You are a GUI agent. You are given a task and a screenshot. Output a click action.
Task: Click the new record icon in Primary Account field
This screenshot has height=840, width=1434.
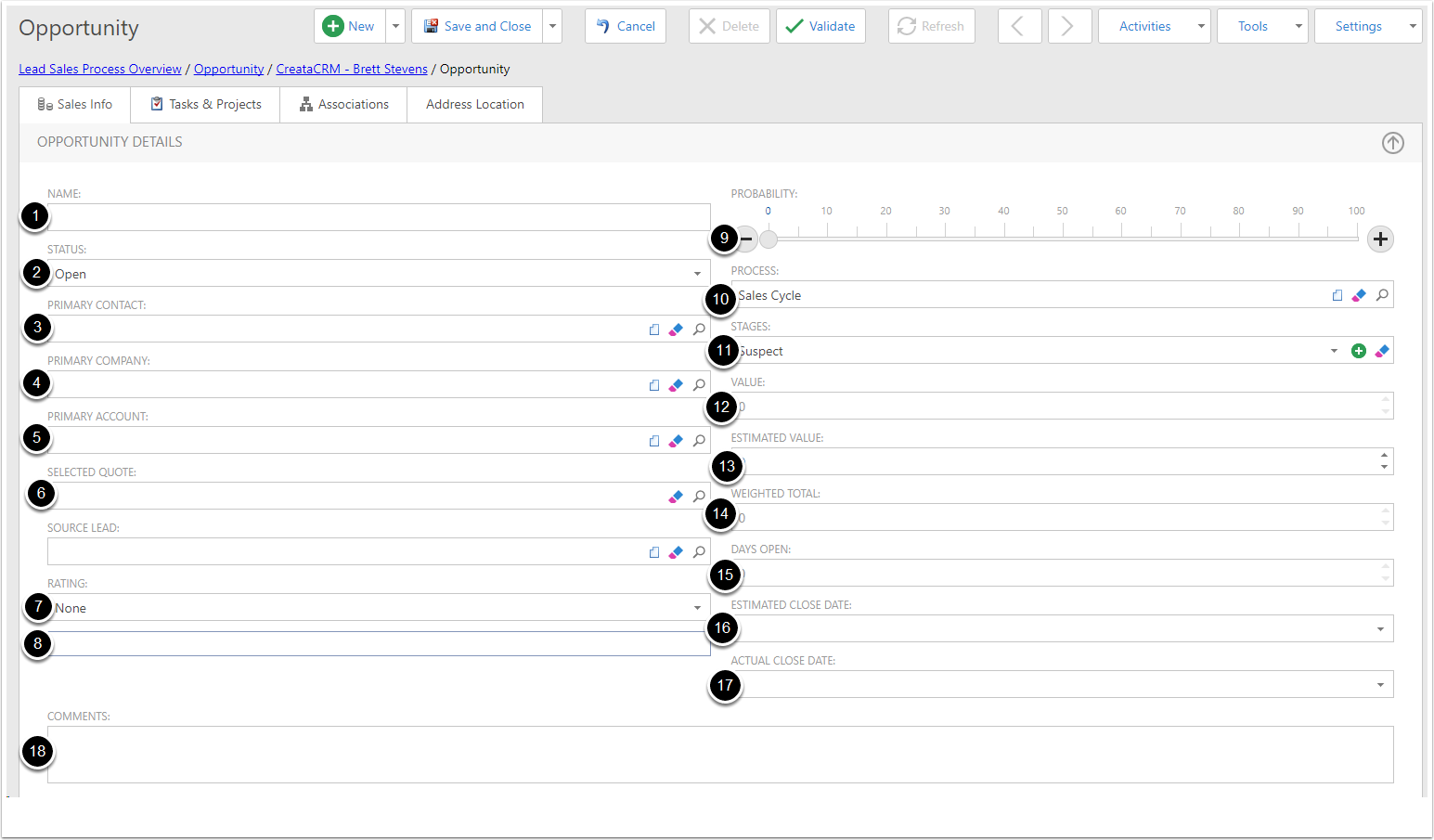[654, 441]
